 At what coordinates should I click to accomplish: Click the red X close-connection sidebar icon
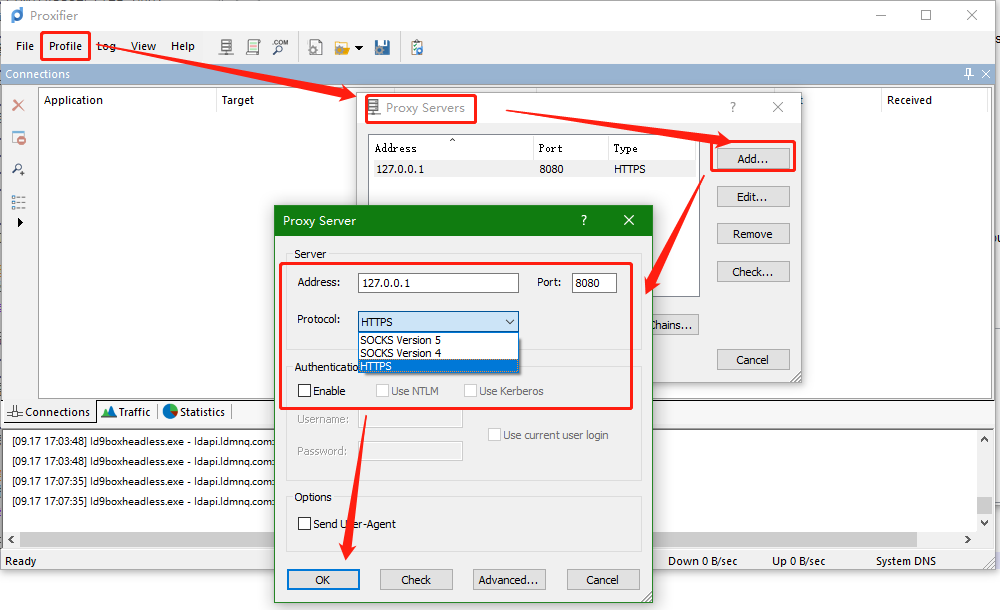point(18,105)
